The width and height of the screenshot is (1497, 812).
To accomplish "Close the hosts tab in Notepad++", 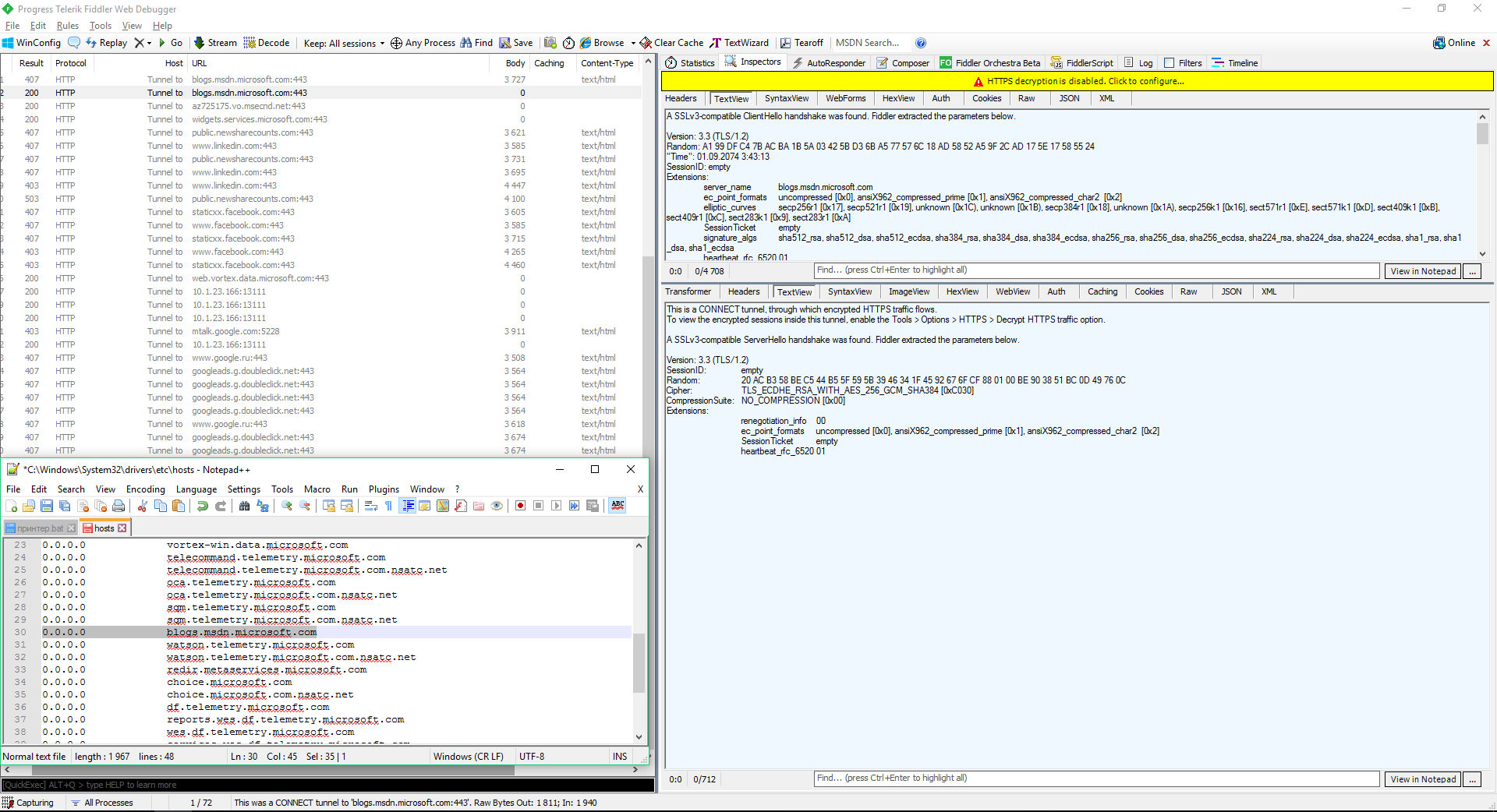I will (122, 528).
